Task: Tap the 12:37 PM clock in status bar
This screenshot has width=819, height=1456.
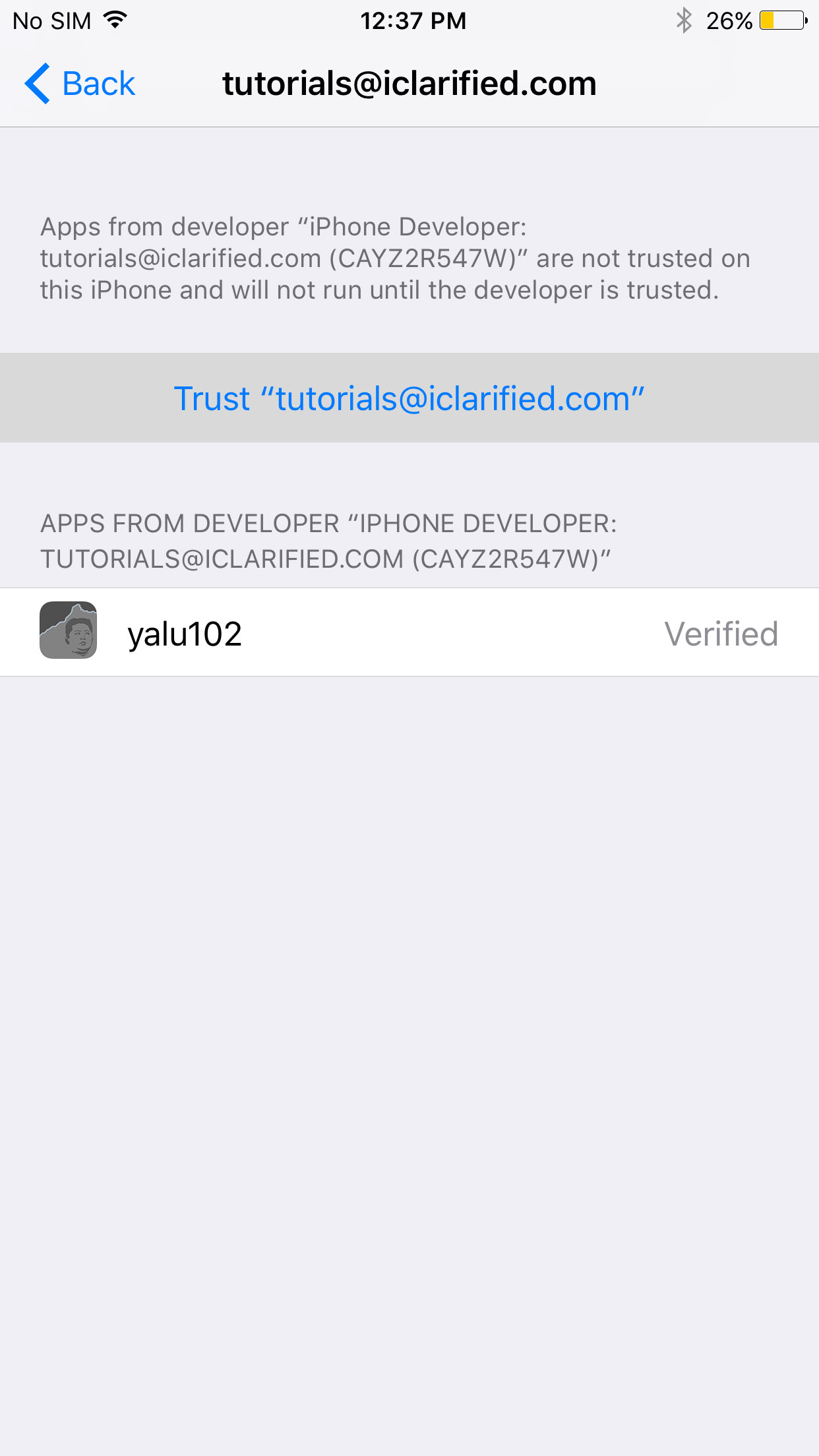Action: [x=413, y=20]
